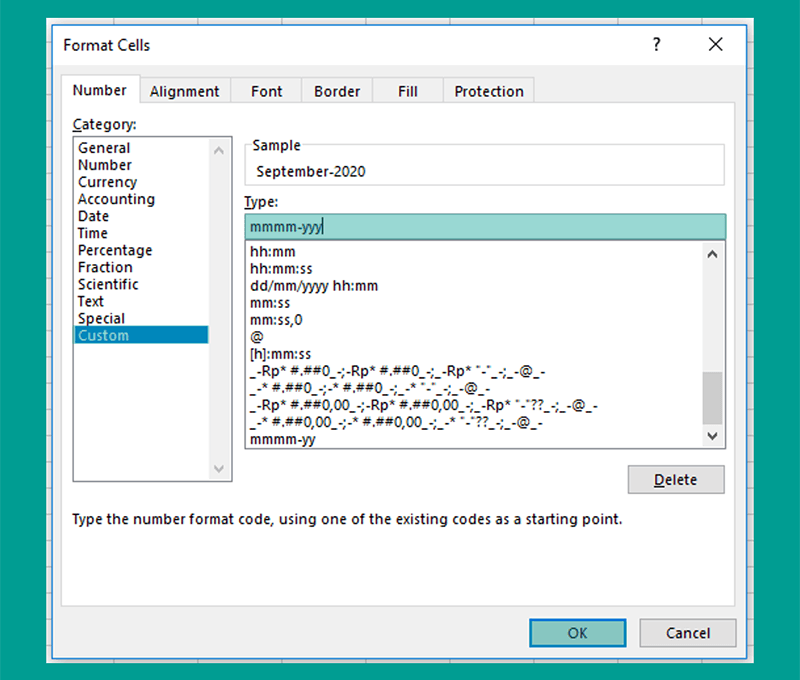This screenshot has height=680, width=800.
Task: Click down arrow of Category list scrollbar
Action: [x=219, y=468]
